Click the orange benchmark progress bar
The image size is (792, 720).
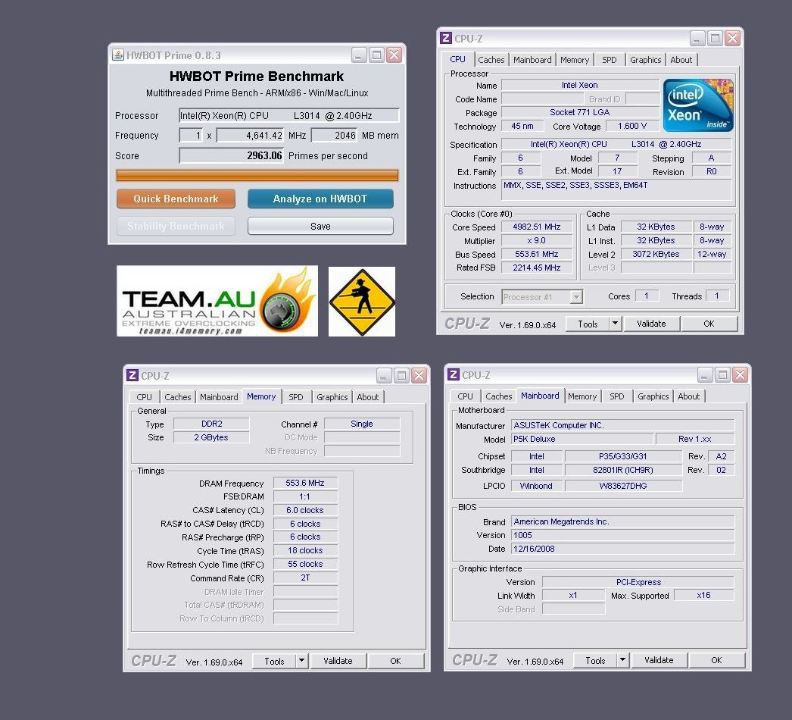257,175
